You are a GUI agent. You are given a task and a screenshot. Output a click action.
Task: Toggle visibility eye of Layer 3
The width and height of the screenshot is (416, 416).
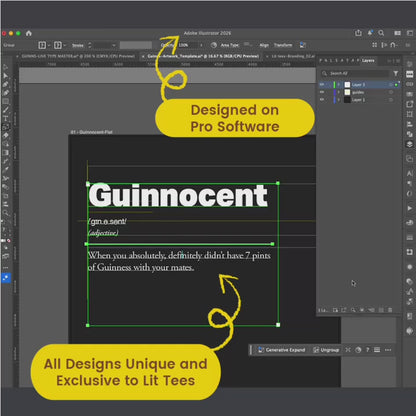pyautogui.click(x=322, y=85)
